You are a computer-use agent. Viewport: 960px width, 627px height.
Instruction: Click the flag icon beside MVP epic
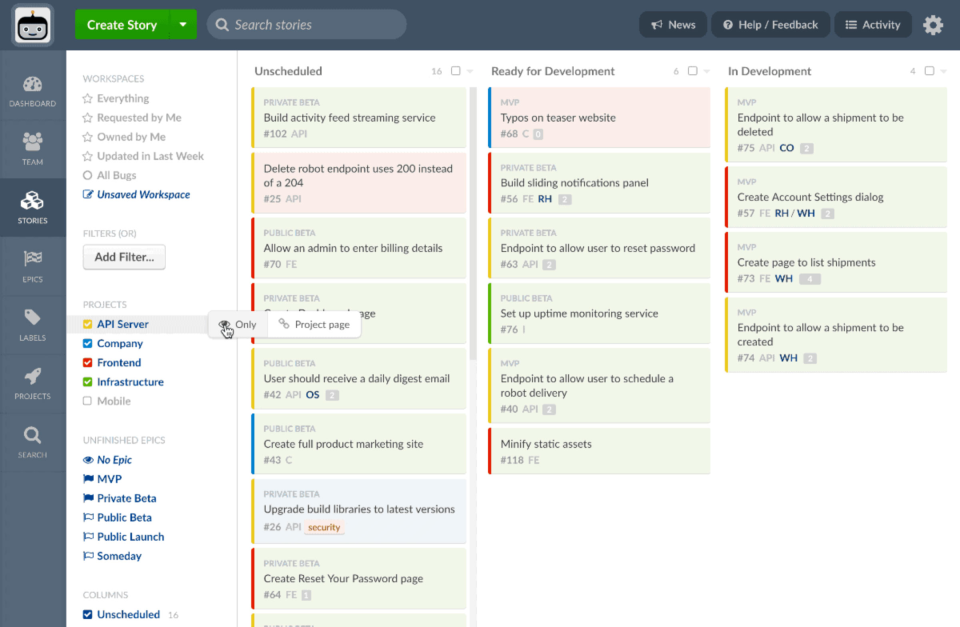(88, 479)
